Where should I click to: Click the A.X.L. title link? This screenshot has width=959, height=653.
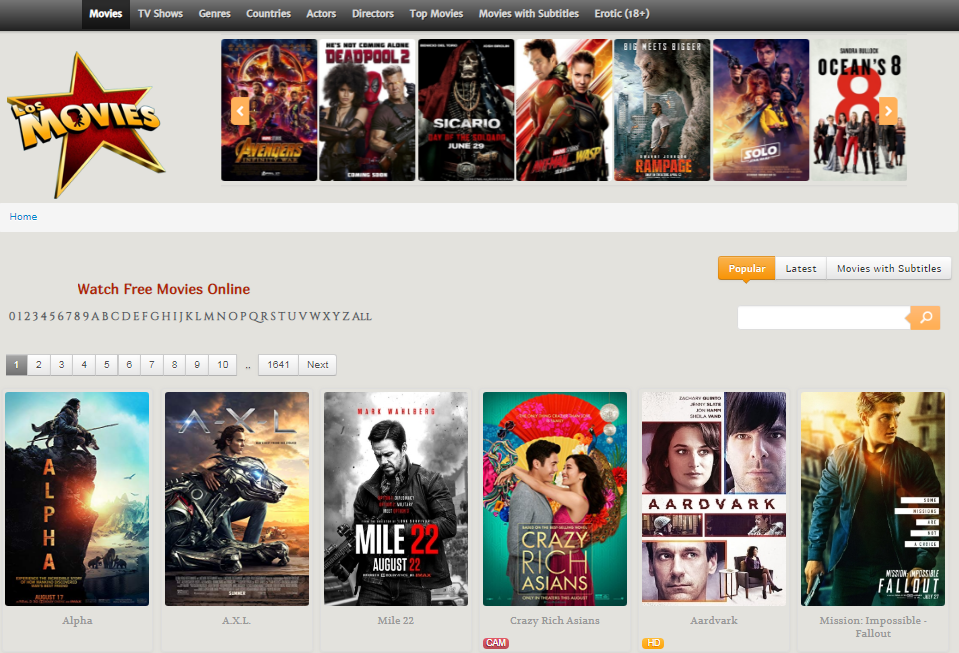(x=237, y=621)
